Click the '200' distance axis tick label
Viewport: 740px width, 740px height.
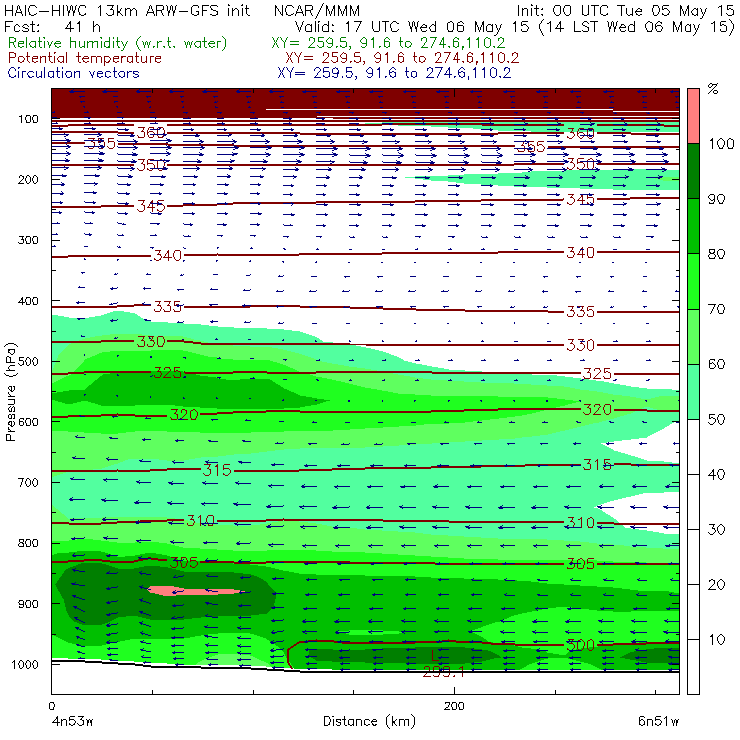click(x=454, y=706)
